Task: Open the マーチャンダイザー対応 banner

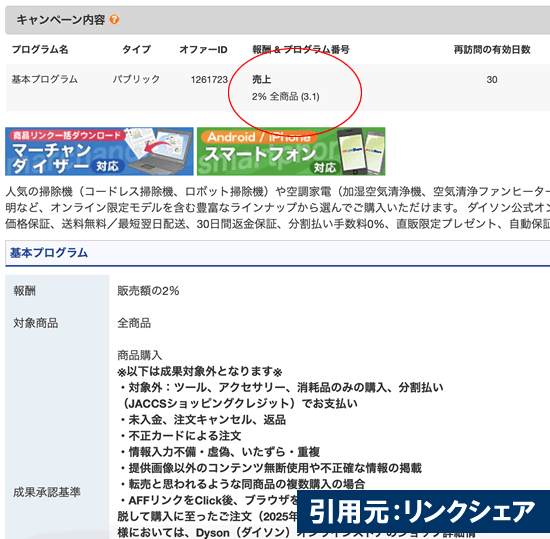Action: click(99, 151)
